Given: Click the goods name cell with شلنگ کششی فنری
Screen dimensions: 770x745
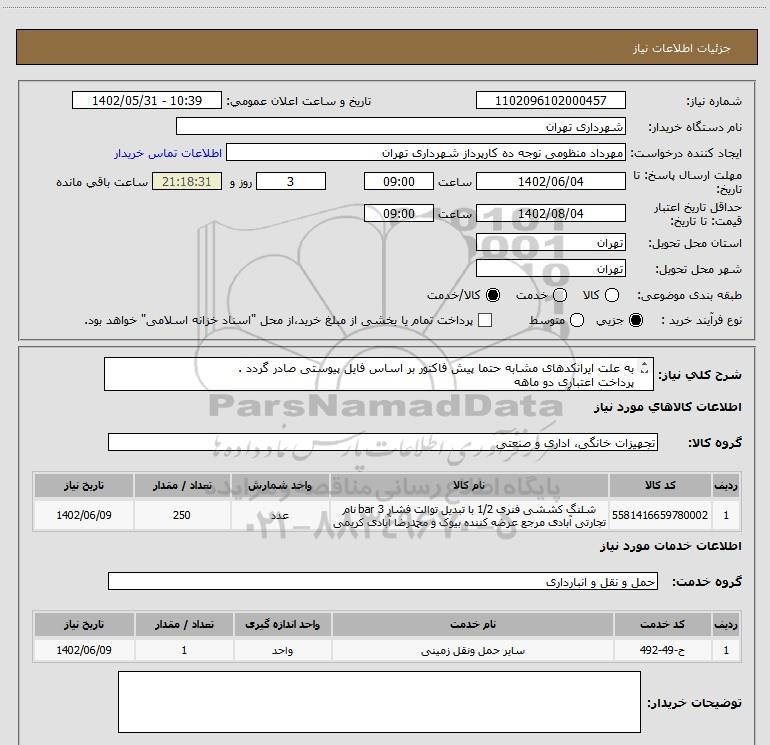Looking at the screenshot, I should [469, 515].
